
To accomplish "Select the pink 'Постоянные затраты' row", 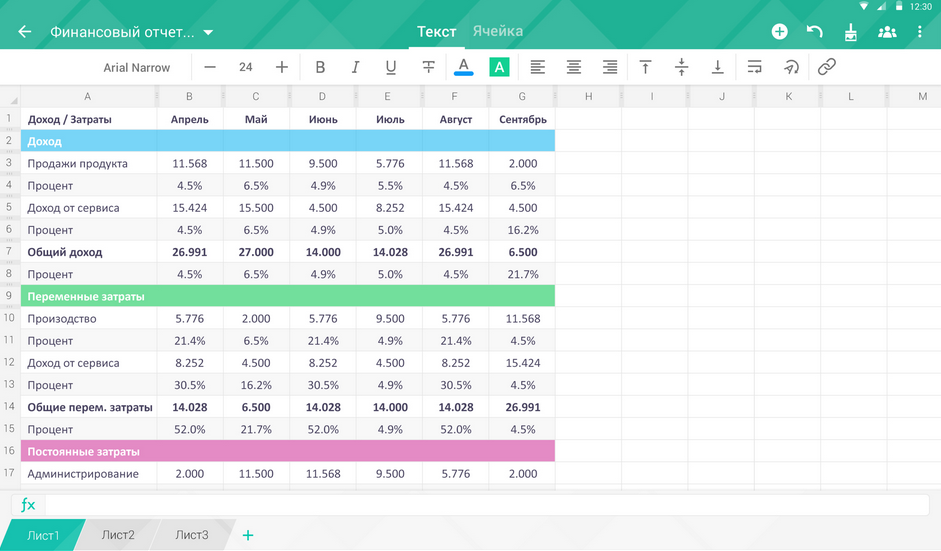I will click(x=287, y=451).
